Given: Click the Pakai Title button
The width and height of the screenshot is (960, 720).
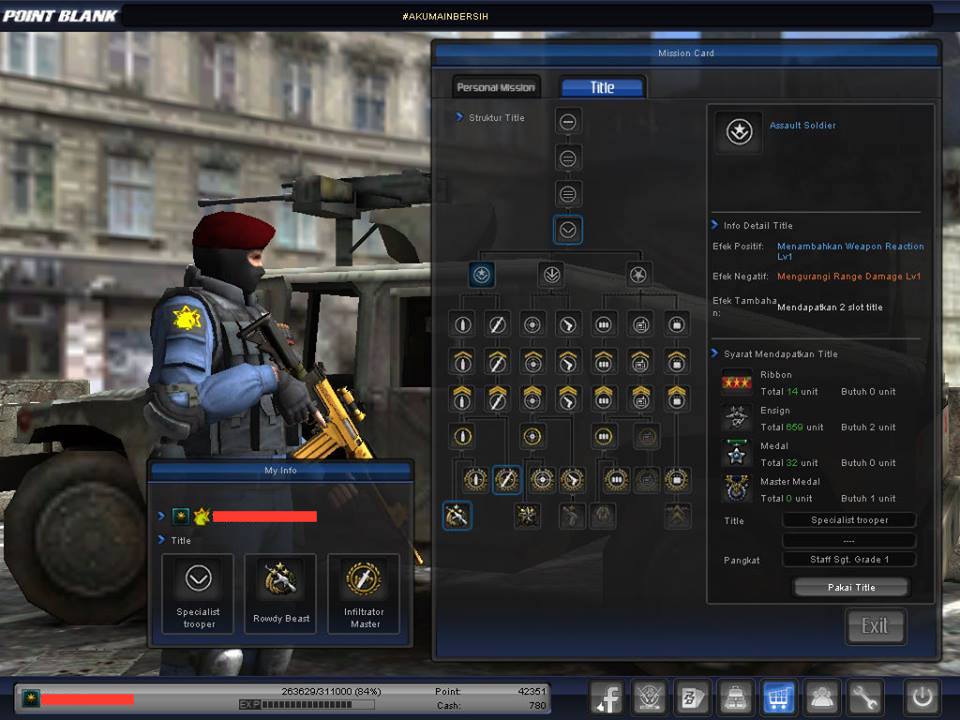Looking at the screenshot, I should [x=850, y=587].
